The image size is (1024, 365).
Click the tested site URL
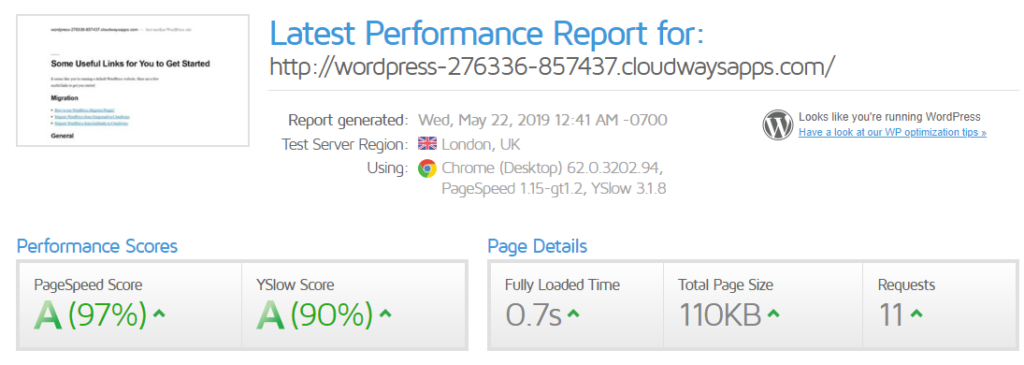pos(552,67)
